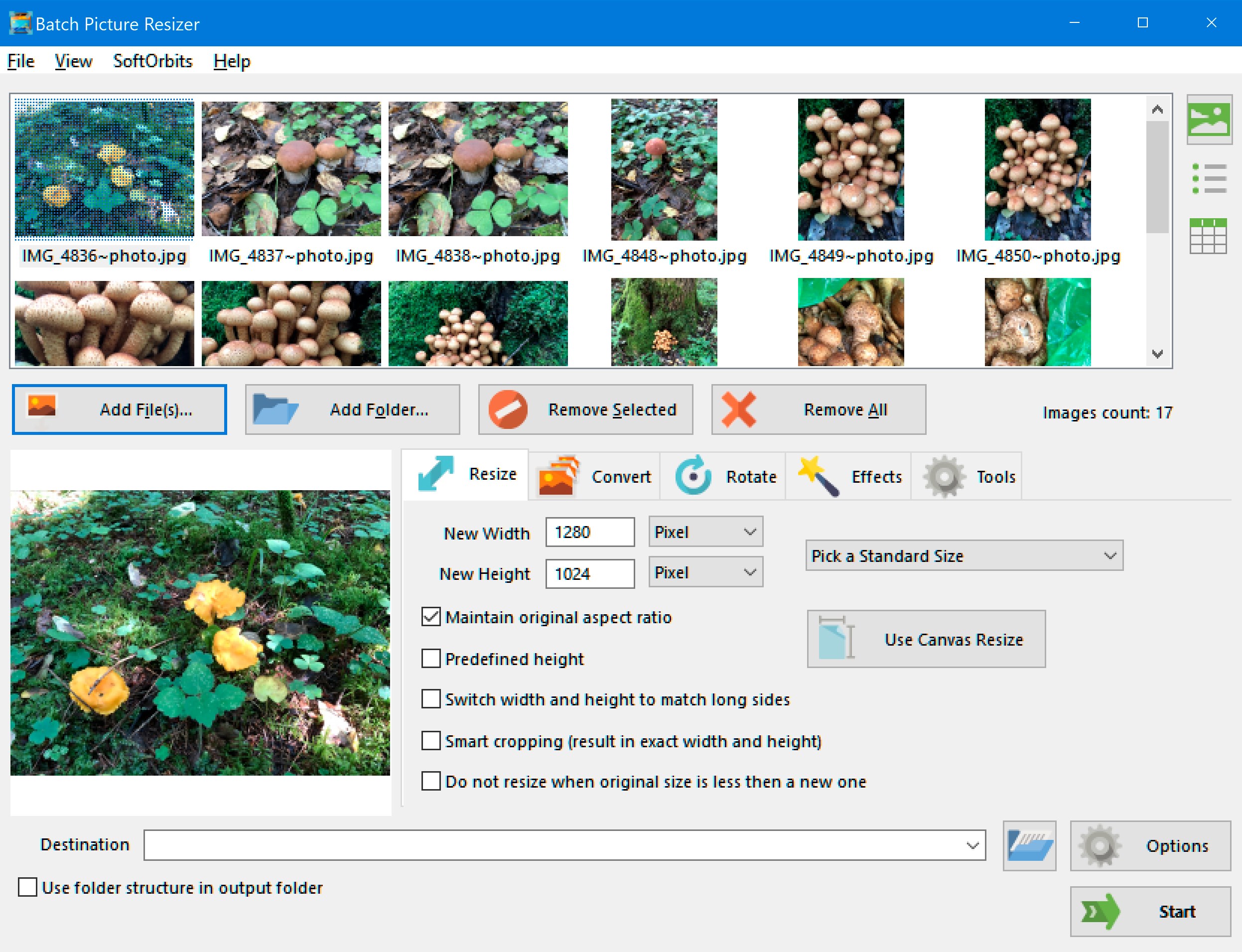Open the SoftOrbits menu
The height and width of the screenshot is (952, 1242).
(152, 61)
